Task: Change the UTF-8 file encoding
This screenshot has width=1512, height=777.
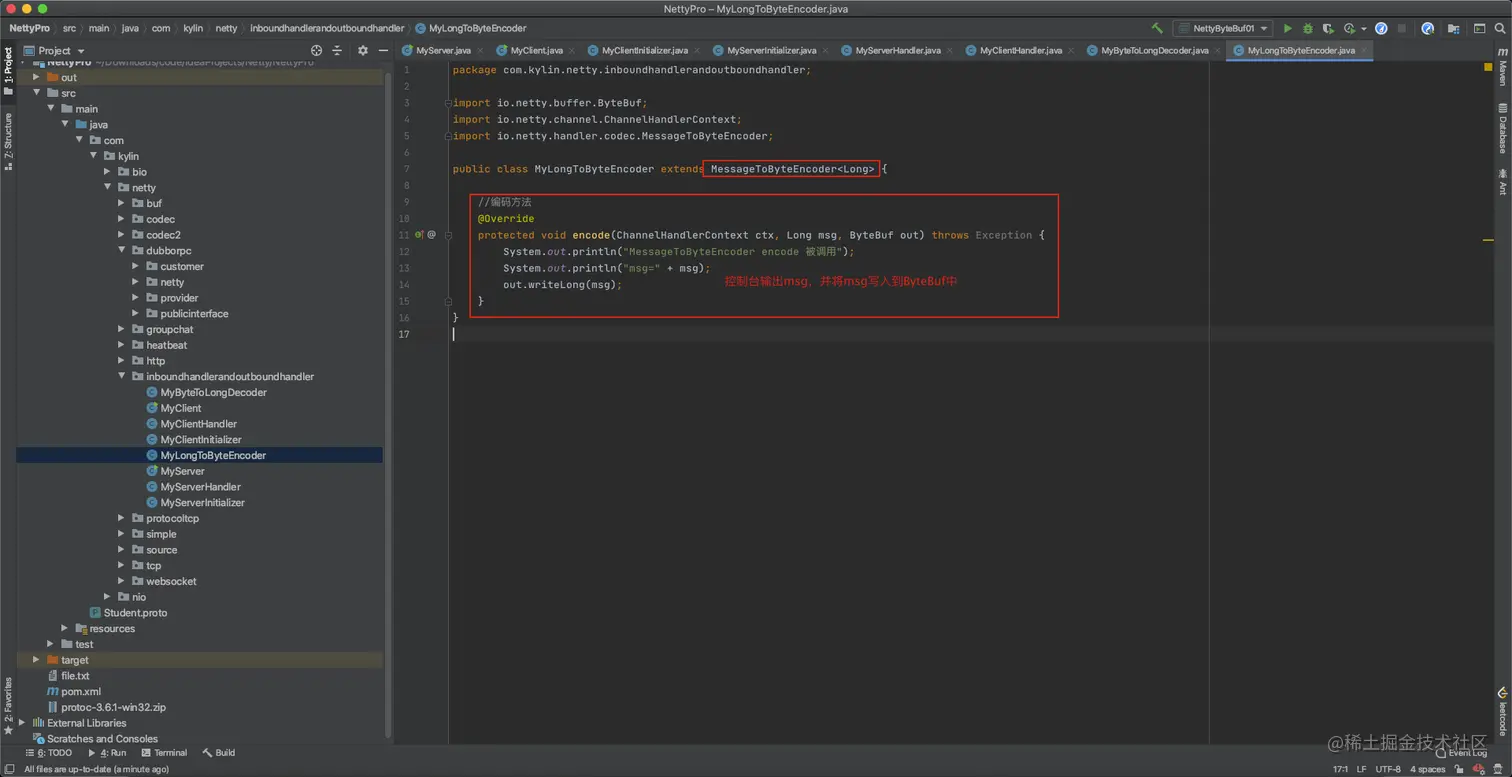Action: pyautogui.click(x=1388, y=769)
